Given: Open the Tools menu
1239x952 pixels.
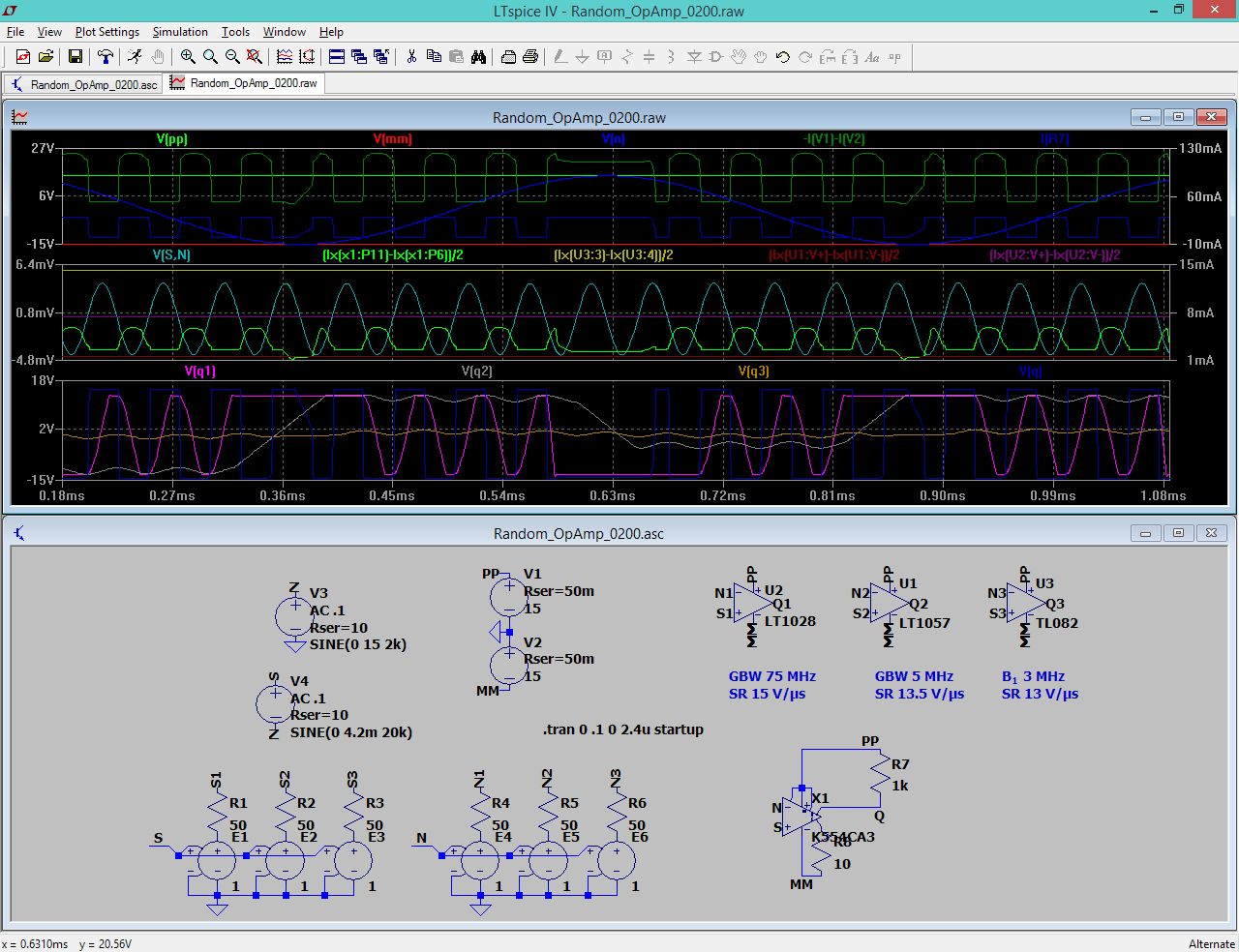Looking at the screenshot, I should 235,32.
